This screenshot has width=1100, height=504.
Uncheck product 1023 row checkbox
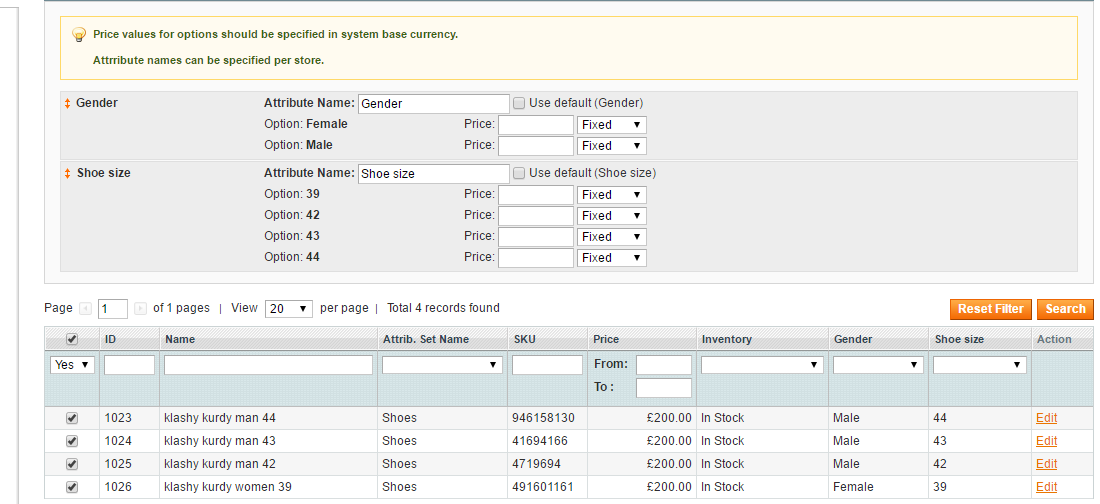click(x=72, y=418)
